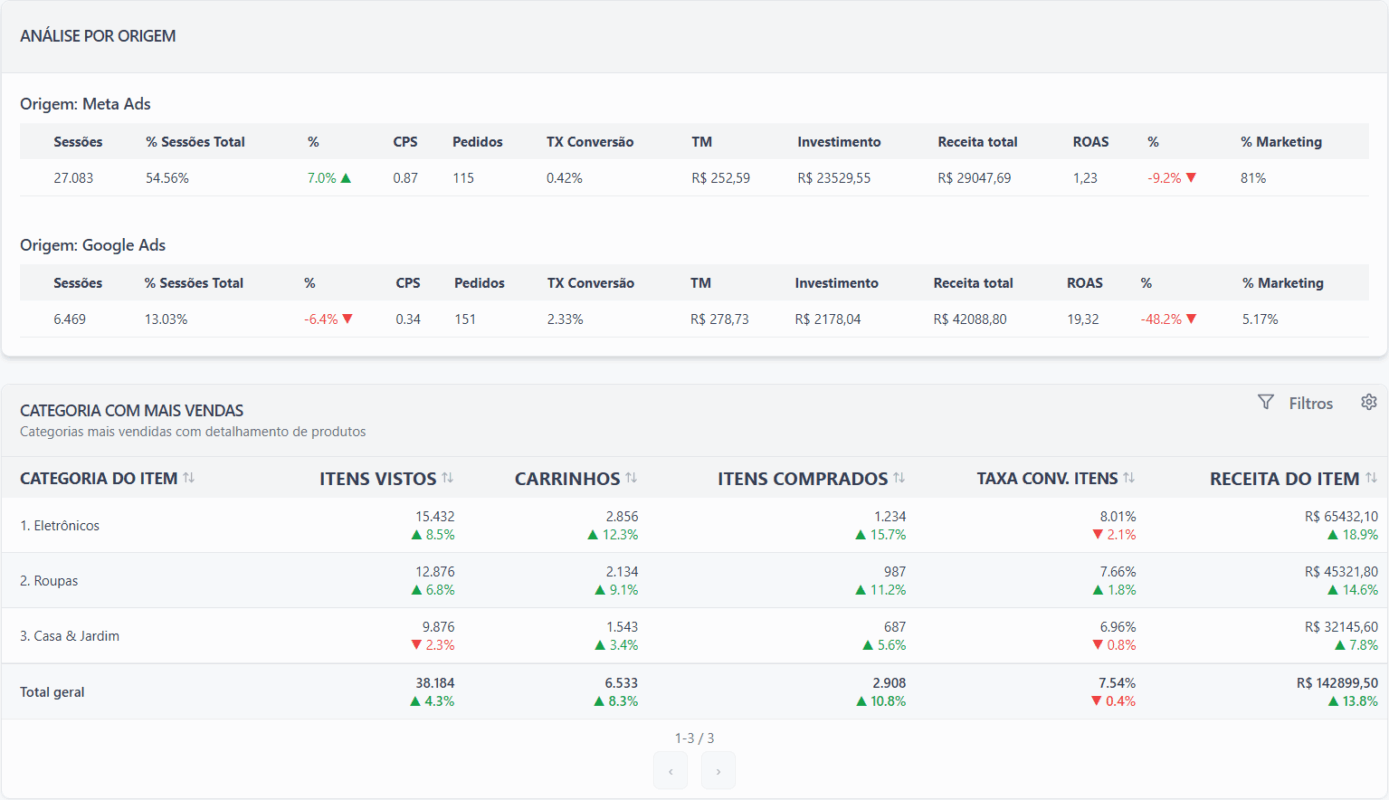Sort by Taxa Conv. Itens arrows icon
1389x800 pixels.
1129,478
